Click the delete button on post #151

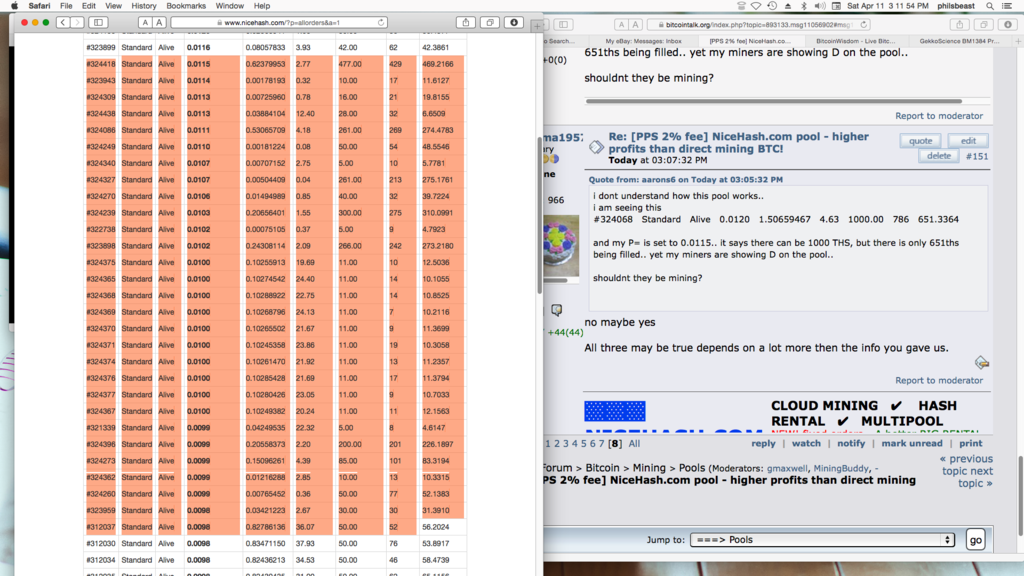point(938,155)
